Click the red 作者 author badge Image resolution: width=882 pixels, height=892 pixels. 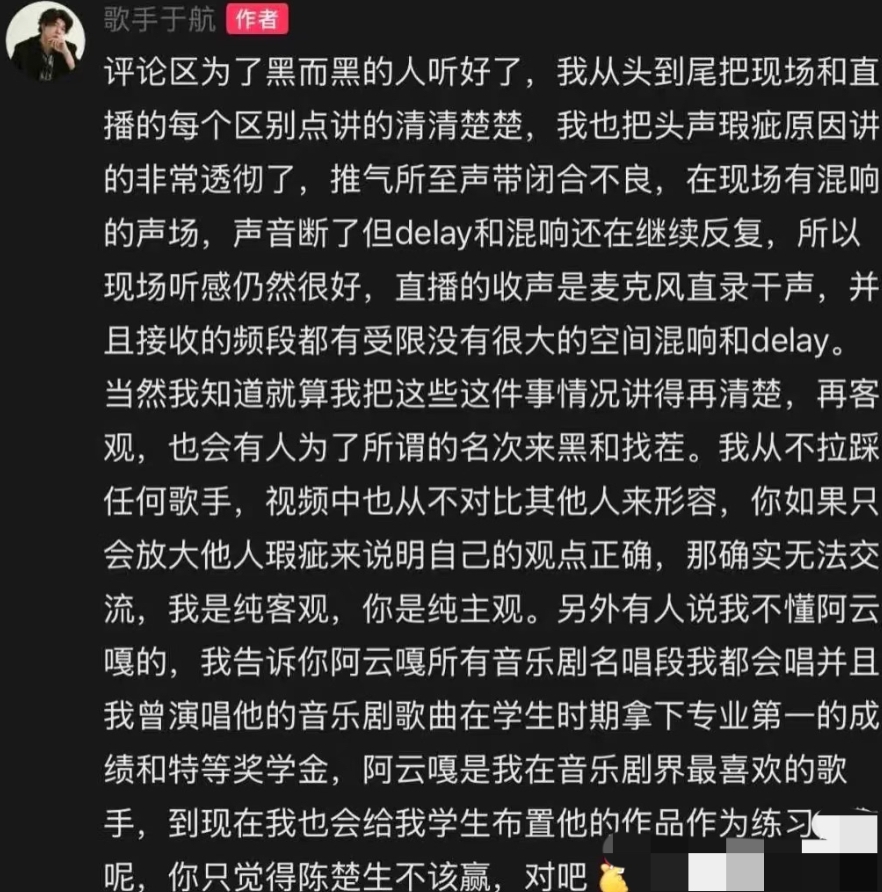pos(257,19)
